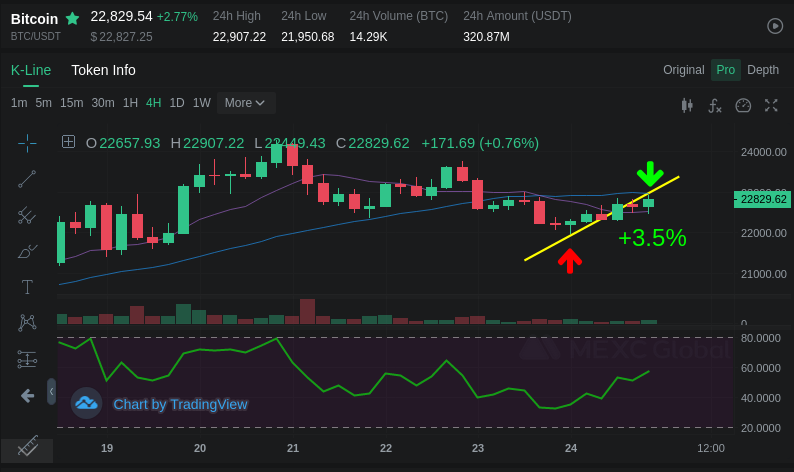Open the indicators fx menu

click(714, 105)
